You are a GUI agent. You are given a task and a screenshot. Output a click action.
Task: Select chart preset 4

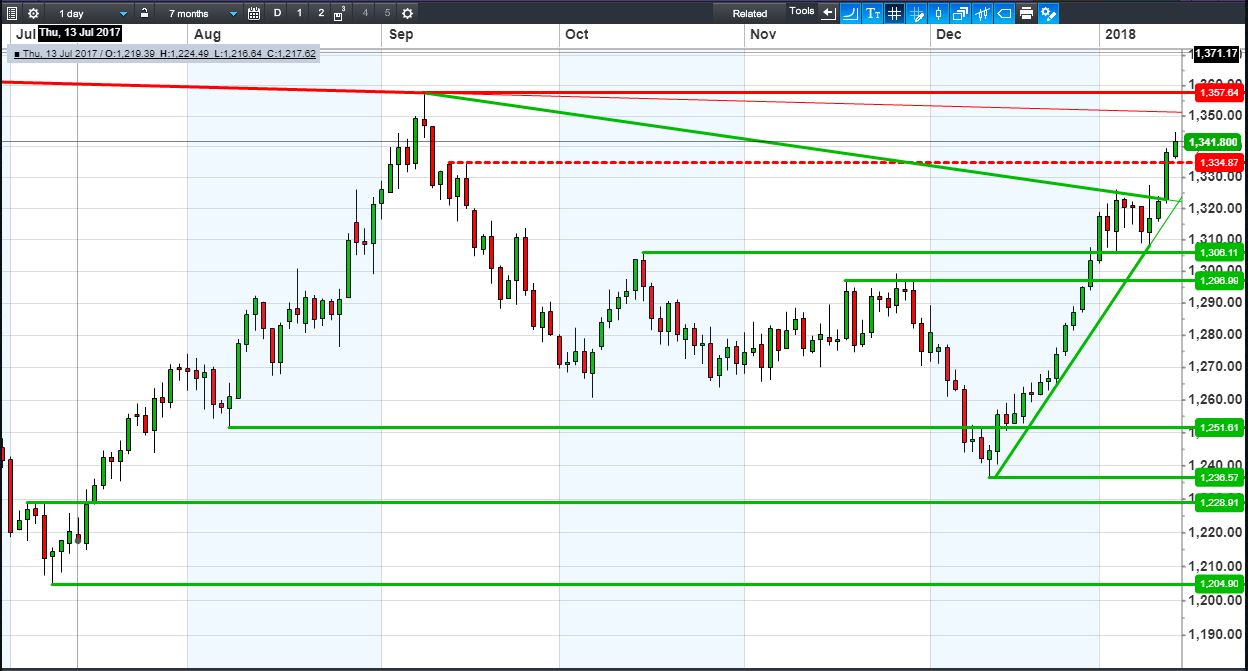click(x=365, y=13)
